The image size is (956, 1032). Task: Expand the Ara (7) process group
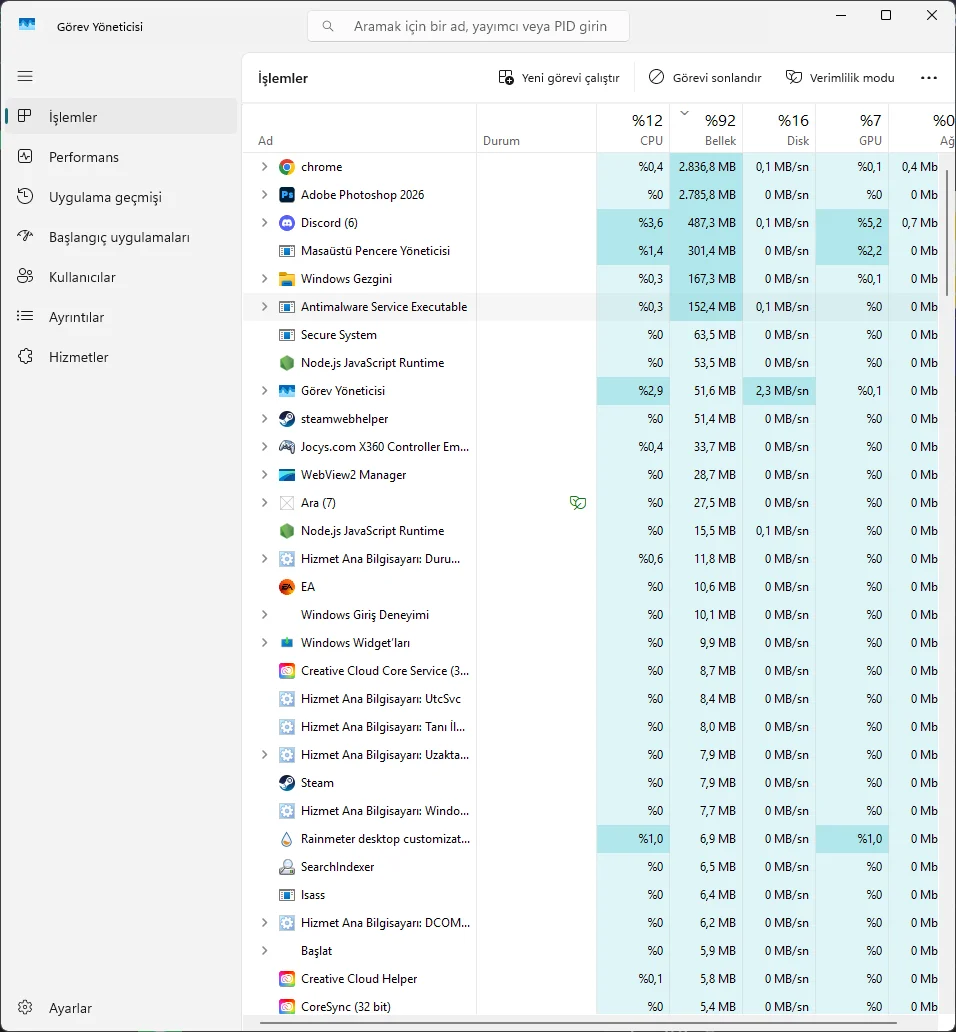click(264, 503)
